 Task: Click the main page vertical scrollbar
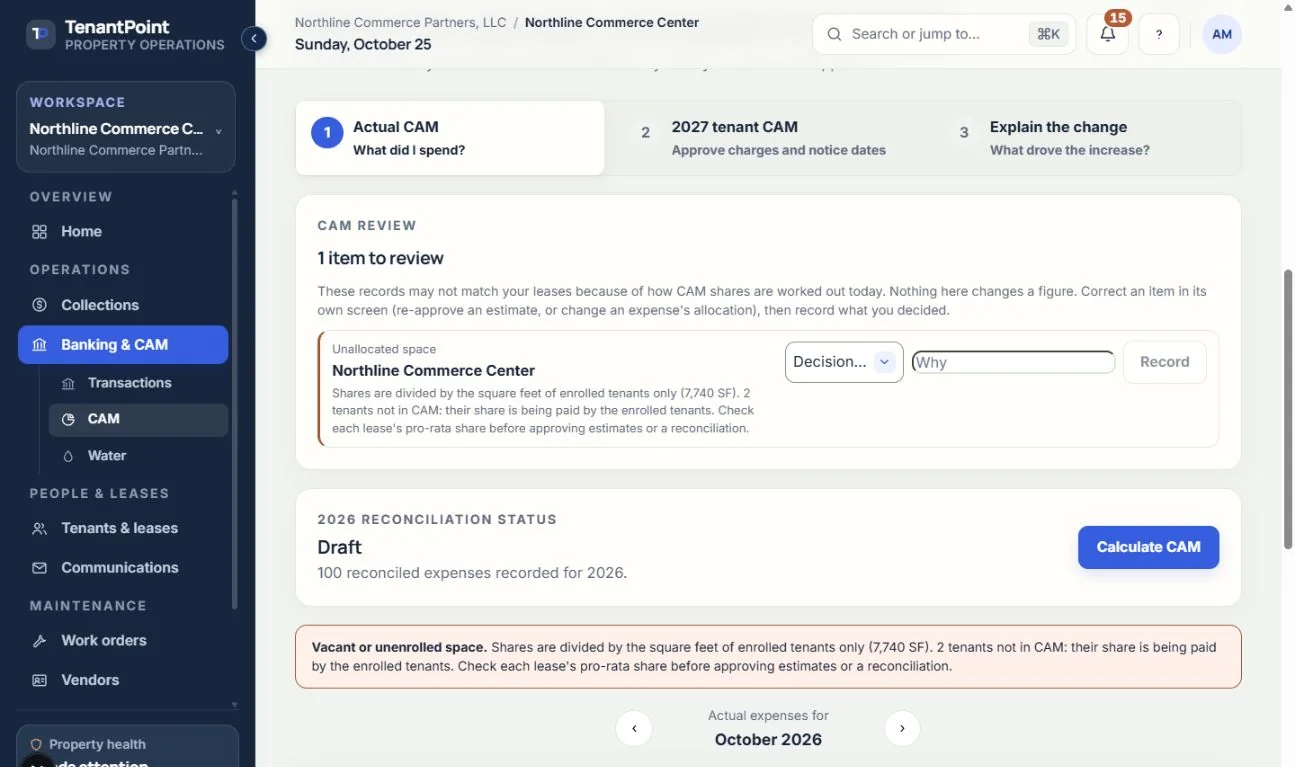coord(1288,409)
